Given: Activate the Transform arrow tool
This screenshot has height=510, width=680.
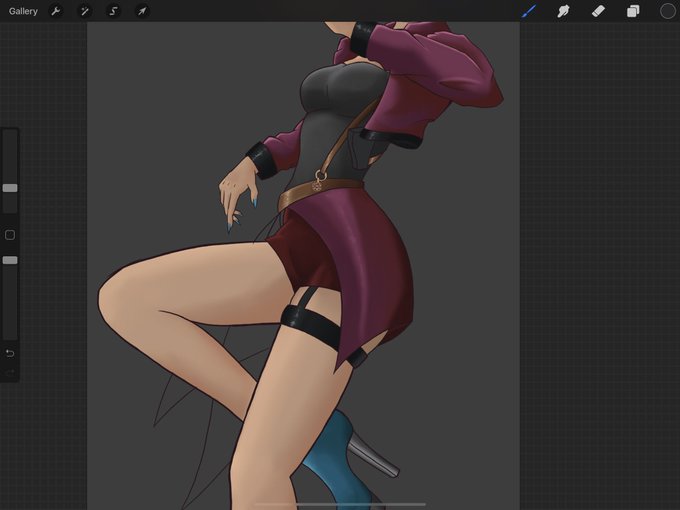Looking at the screenshot, I should [x=142, y=11].
